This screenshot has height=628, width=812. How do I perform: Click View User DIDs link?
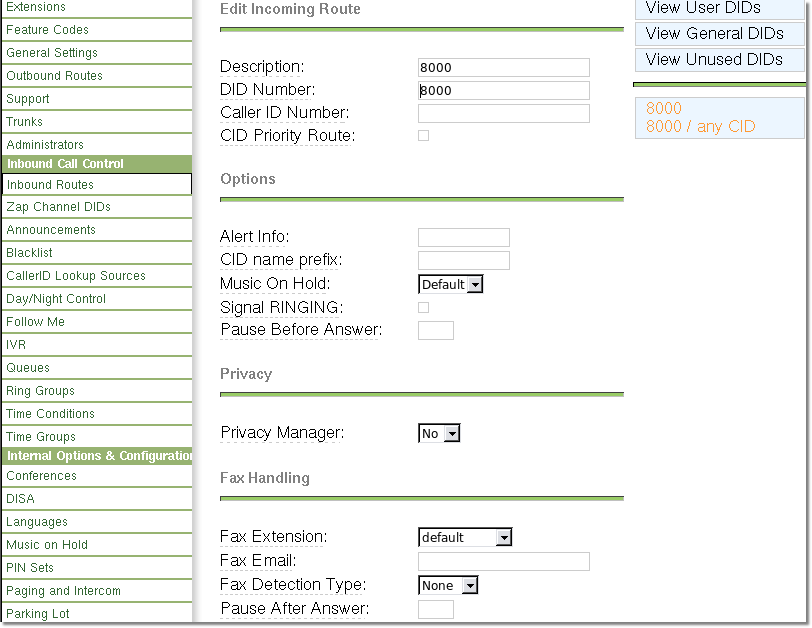pyautogui.click(x=703, y=8)
